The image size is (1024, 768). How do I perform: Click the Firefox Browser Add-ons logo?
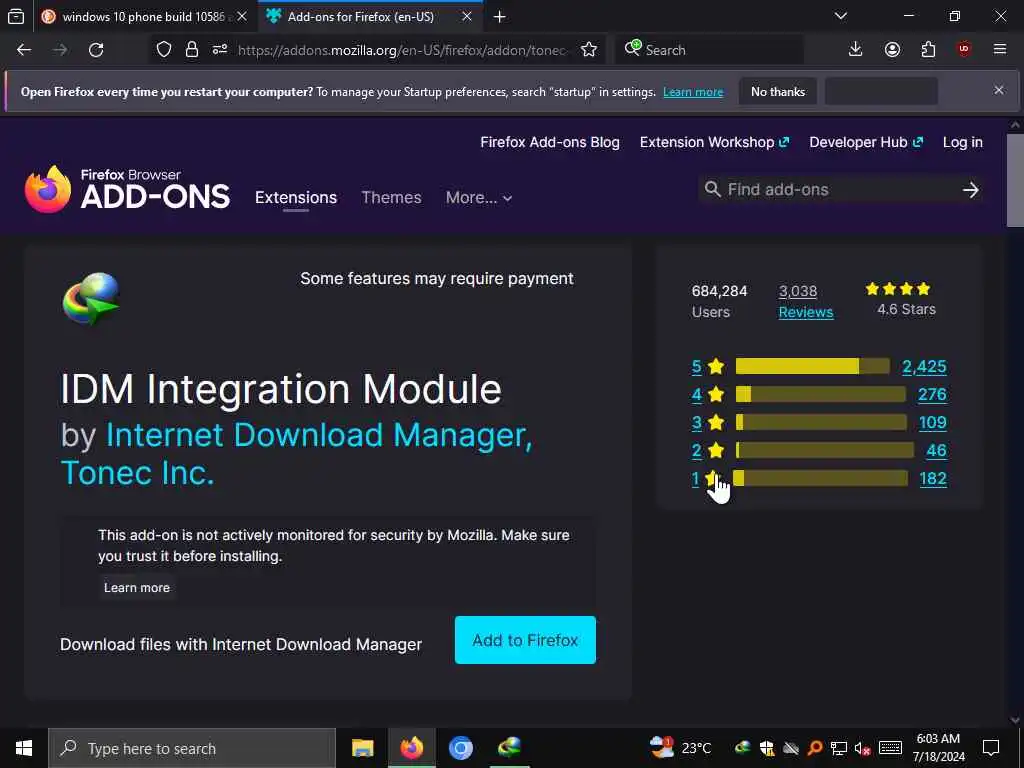127,189
